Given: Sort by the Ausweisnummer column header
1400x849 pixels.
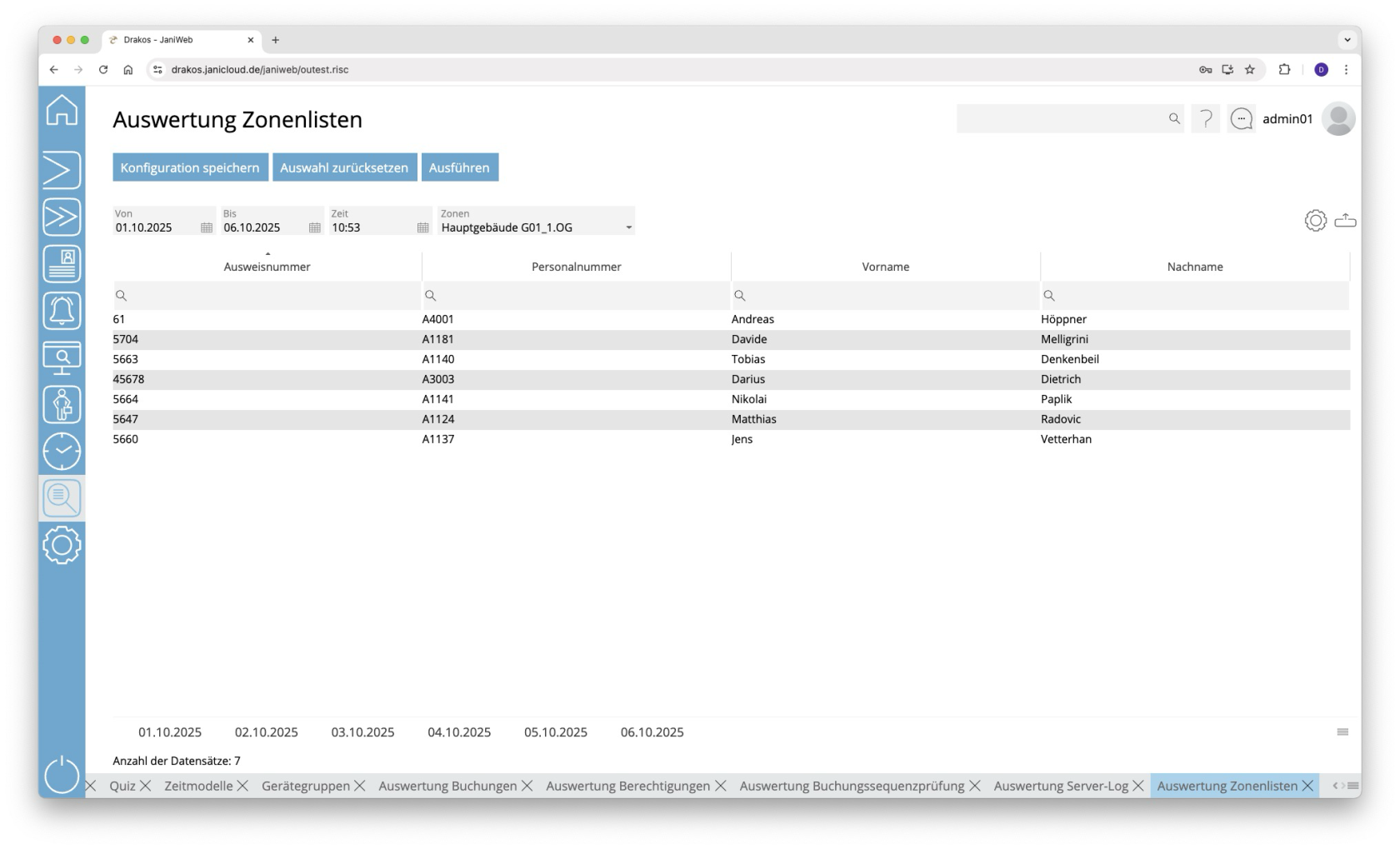Looking at the screenshot, I should [267, 267].
